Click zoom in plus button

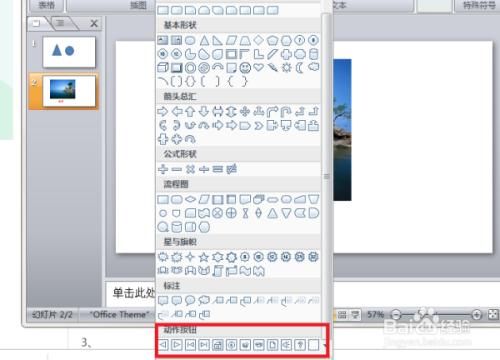[x=477, y=314]
